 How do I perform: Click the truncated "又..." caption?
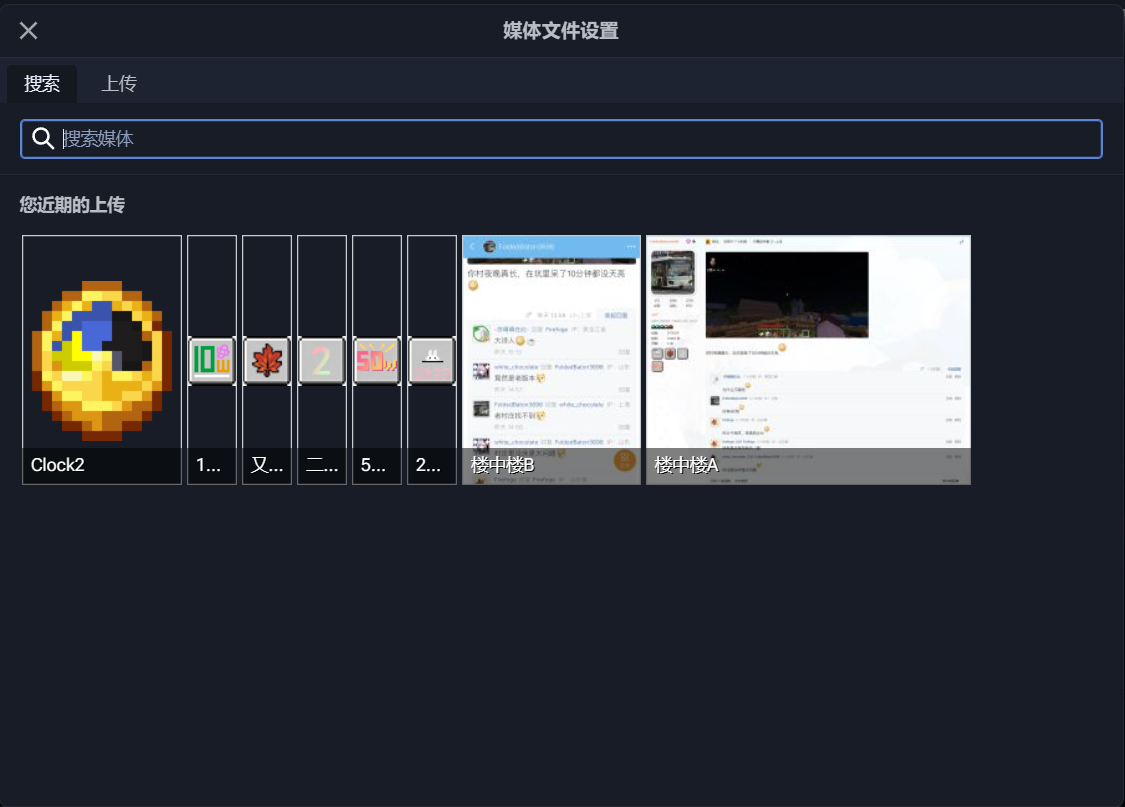tap(267, 465)
